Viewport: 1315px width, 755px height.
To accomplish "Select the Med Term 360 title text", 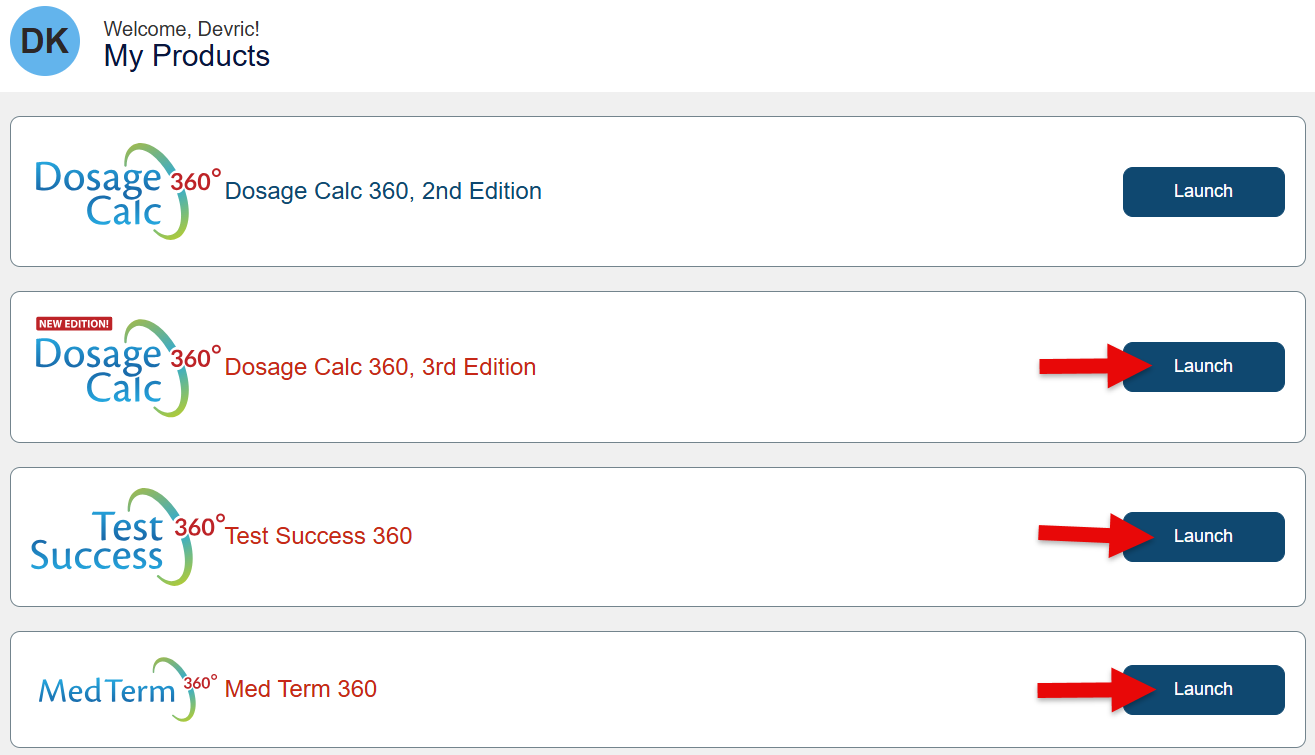I will click(300, 689).
